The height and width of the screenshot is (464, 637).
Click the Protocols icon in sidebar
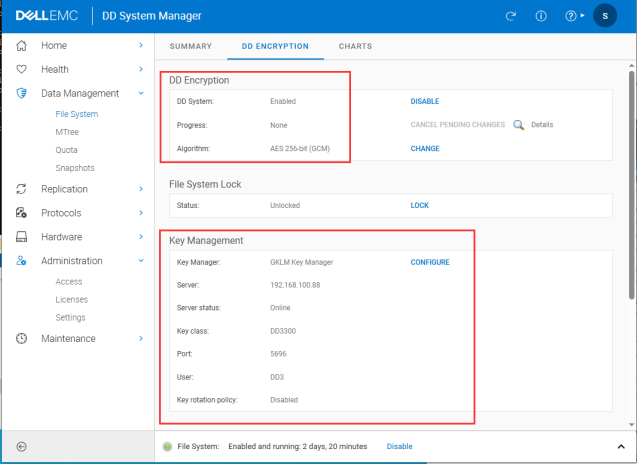pos(22,212)
